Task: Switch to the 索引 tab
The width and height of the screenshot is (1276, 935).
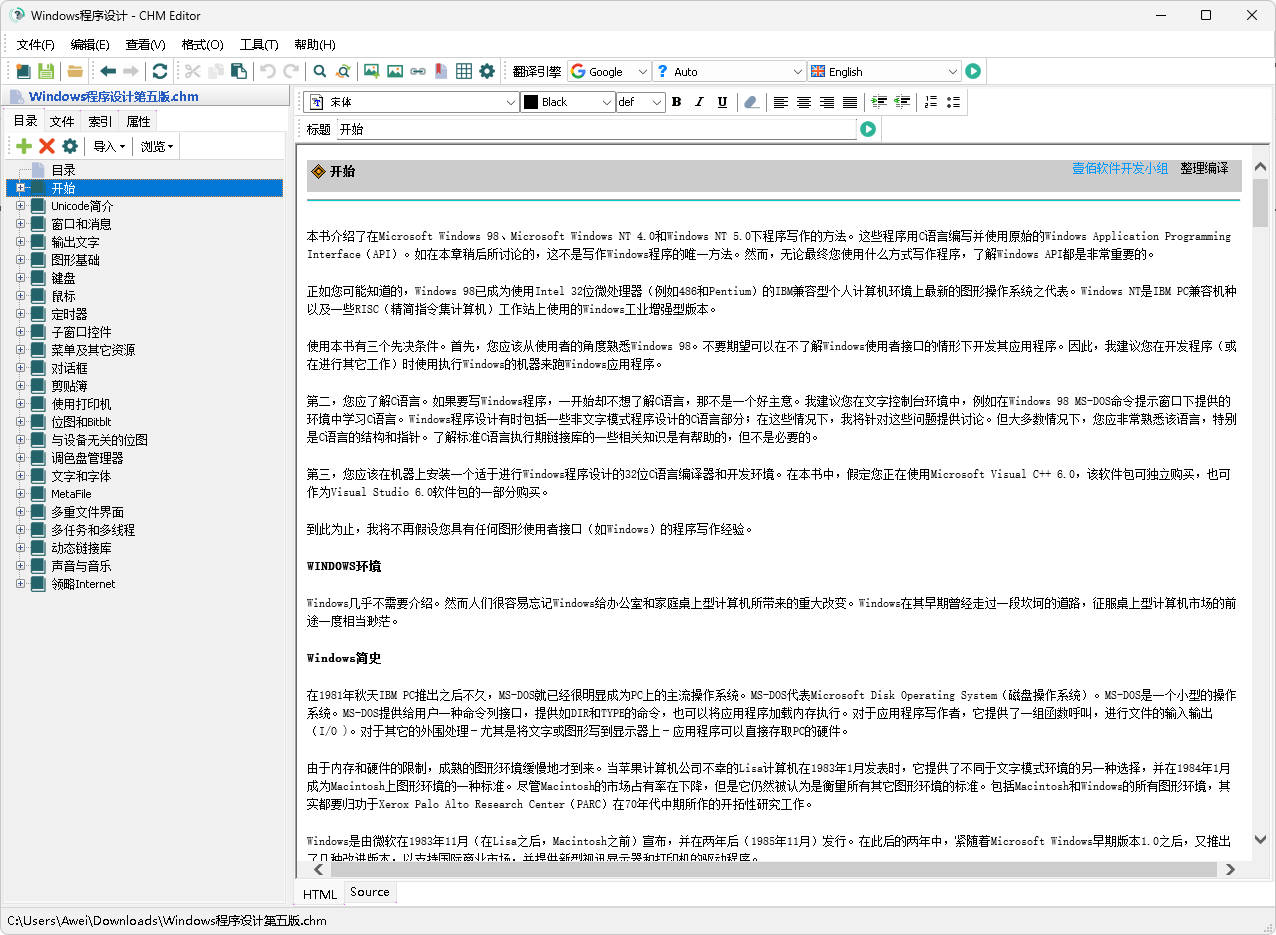Action: click(x=100, y=121)
